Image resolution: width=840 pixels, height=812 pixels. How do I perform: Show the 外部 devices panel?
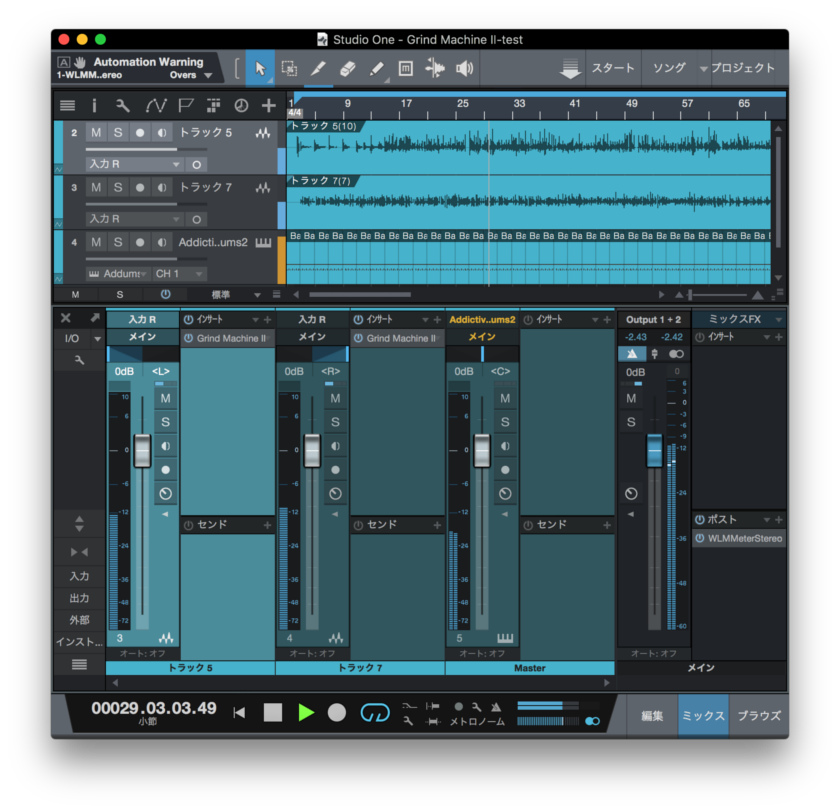pos(79,620)
